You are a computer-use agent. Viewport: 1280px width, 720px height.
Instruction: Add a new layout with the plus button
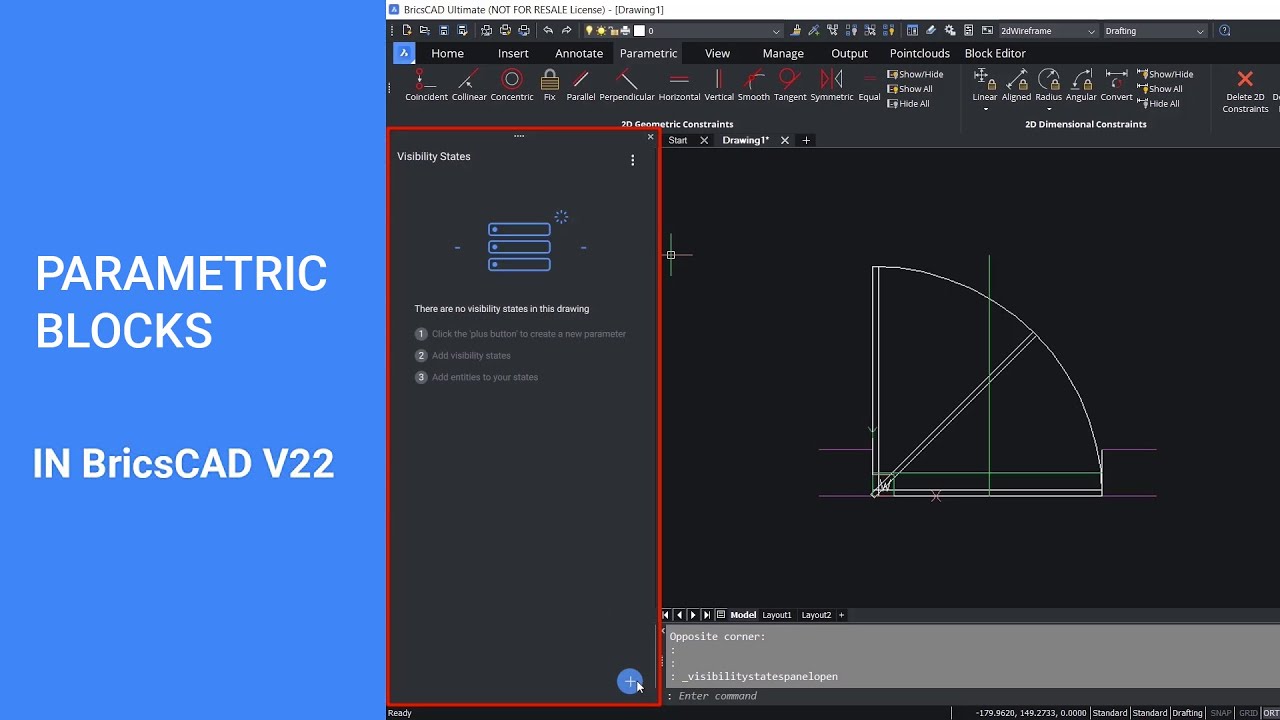(x=841, y=615)
